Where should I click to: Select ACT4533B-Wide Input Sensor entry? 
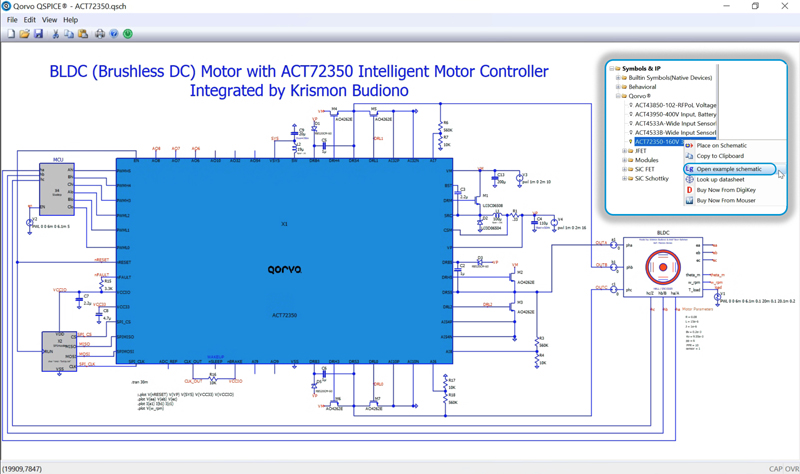[676, 133]
